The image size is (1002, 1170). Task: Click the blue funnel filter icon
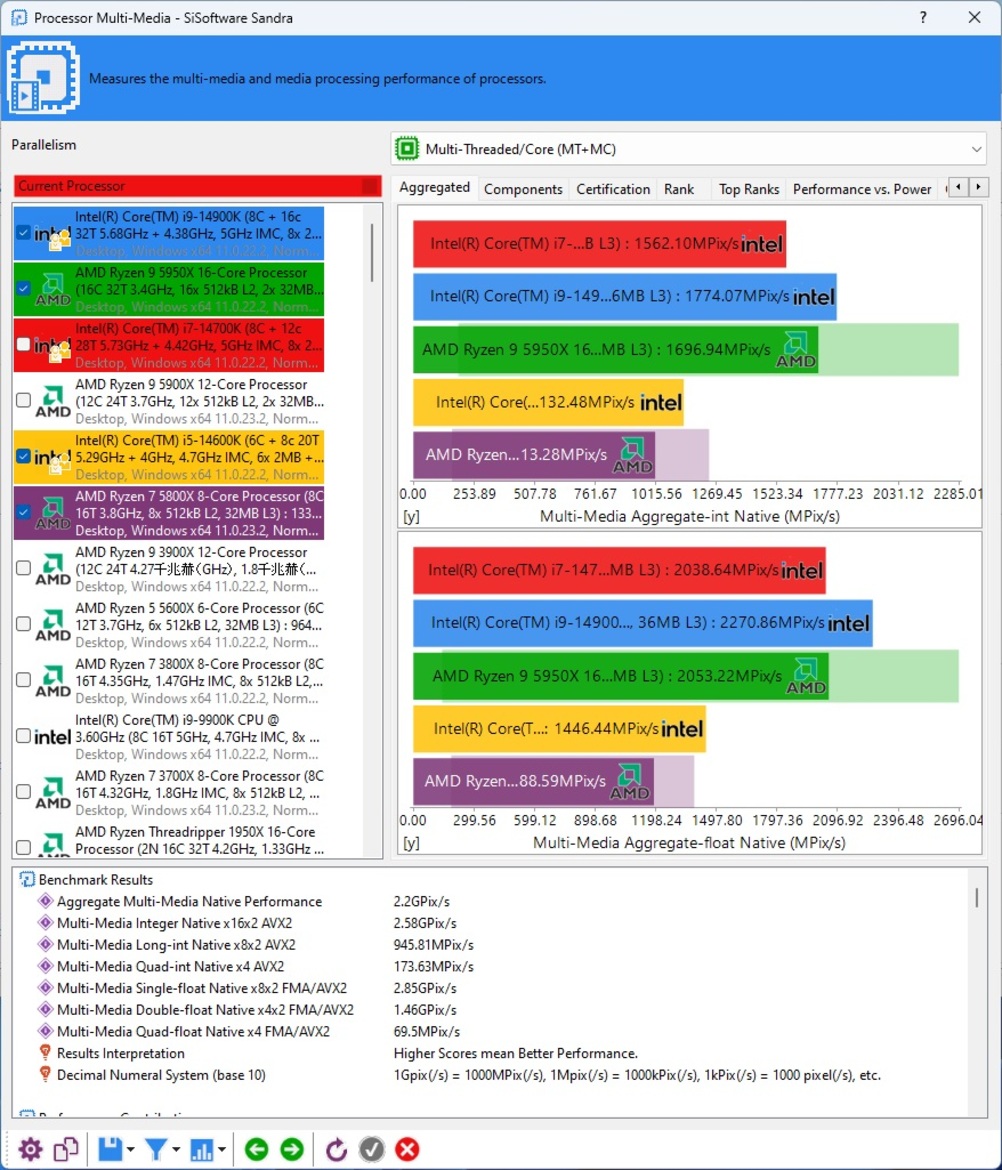pyautogui.click(x=156, y=1149)
